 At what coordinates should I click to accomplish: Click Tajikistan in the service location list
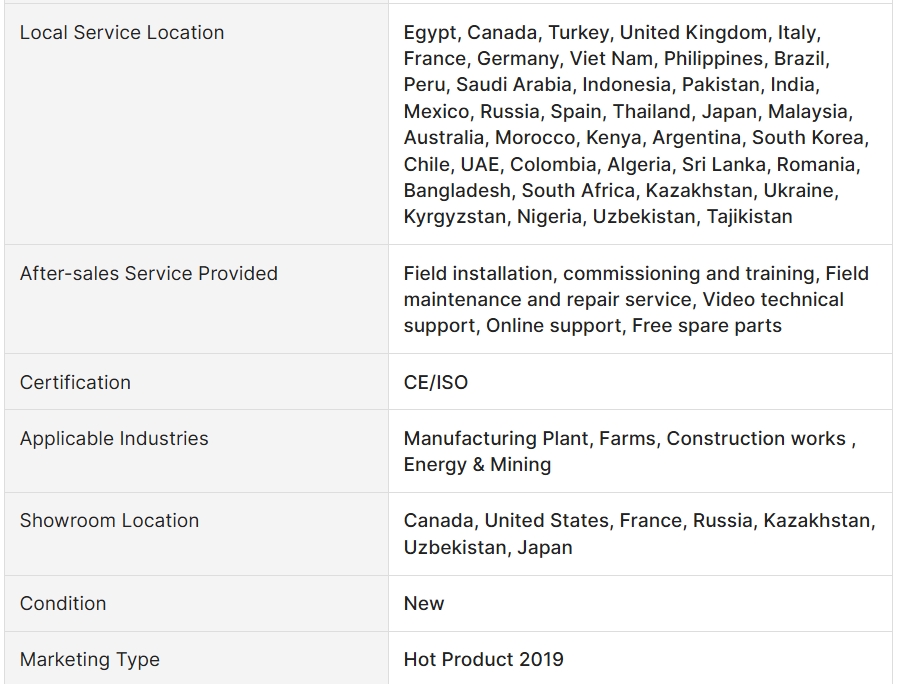point(749,216)
